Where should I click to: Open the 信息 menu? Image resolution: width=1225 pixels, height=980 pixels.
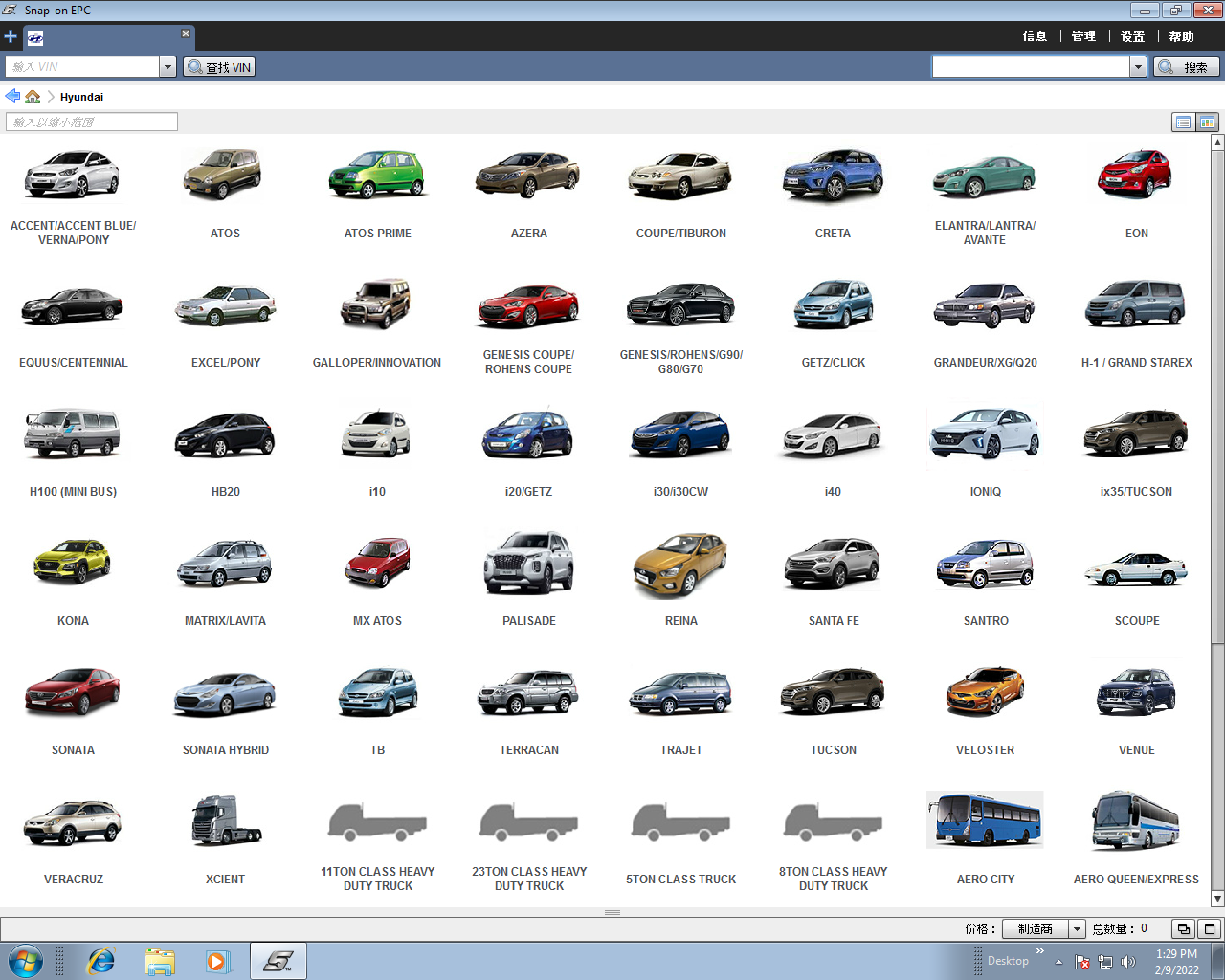1035,36
